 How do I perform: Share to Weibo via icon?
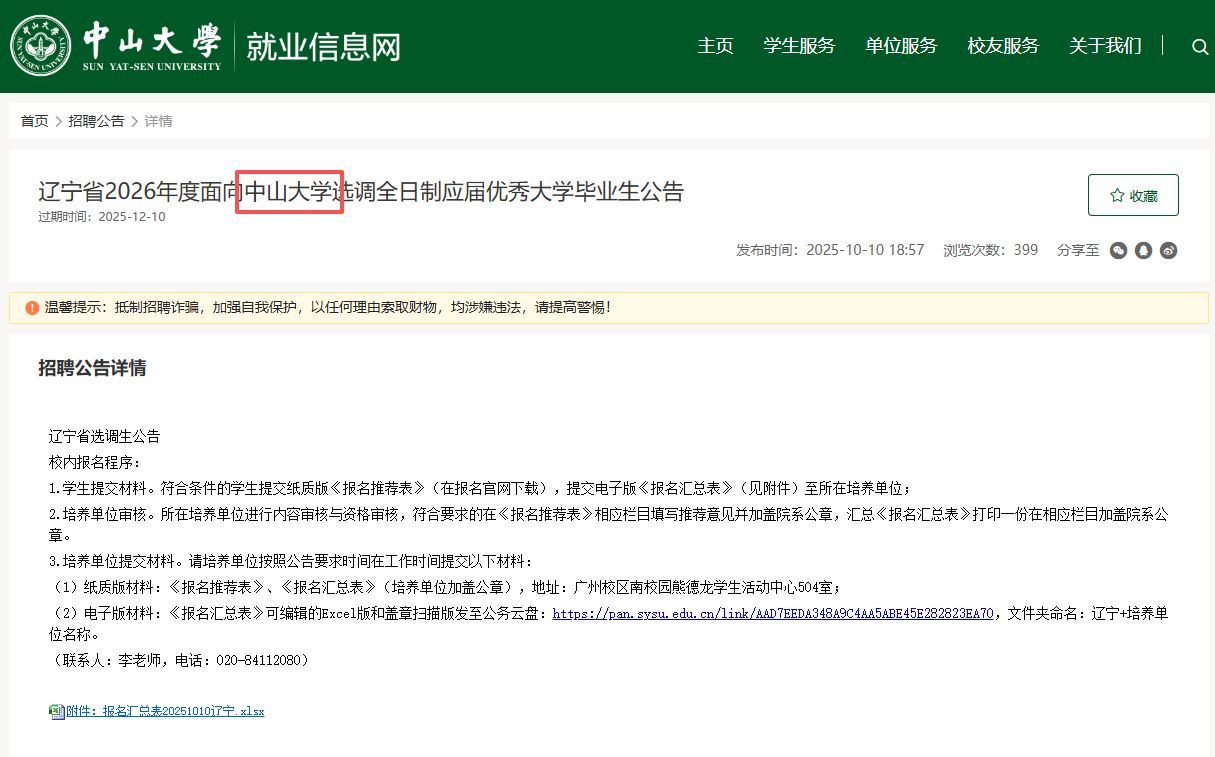pos(1168,250)
